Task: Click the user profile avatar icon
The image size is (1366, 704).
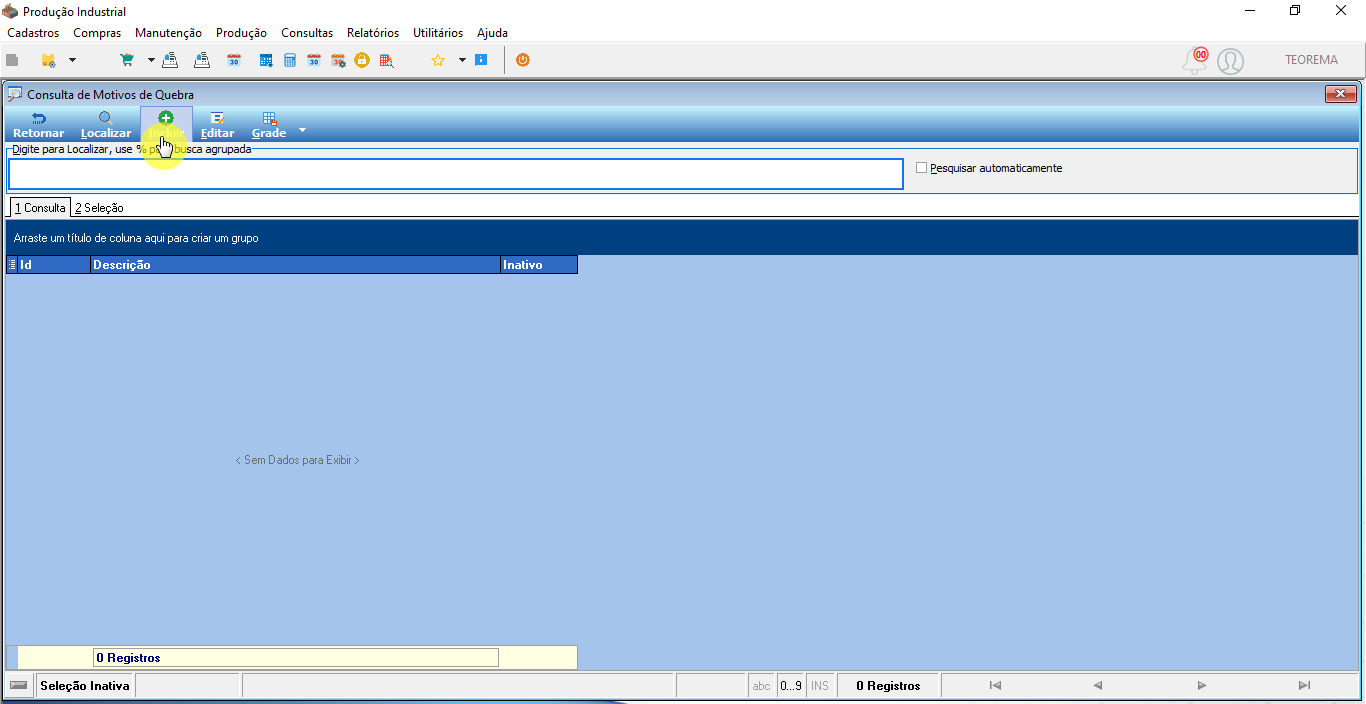Action: (x=1231, y=61)
